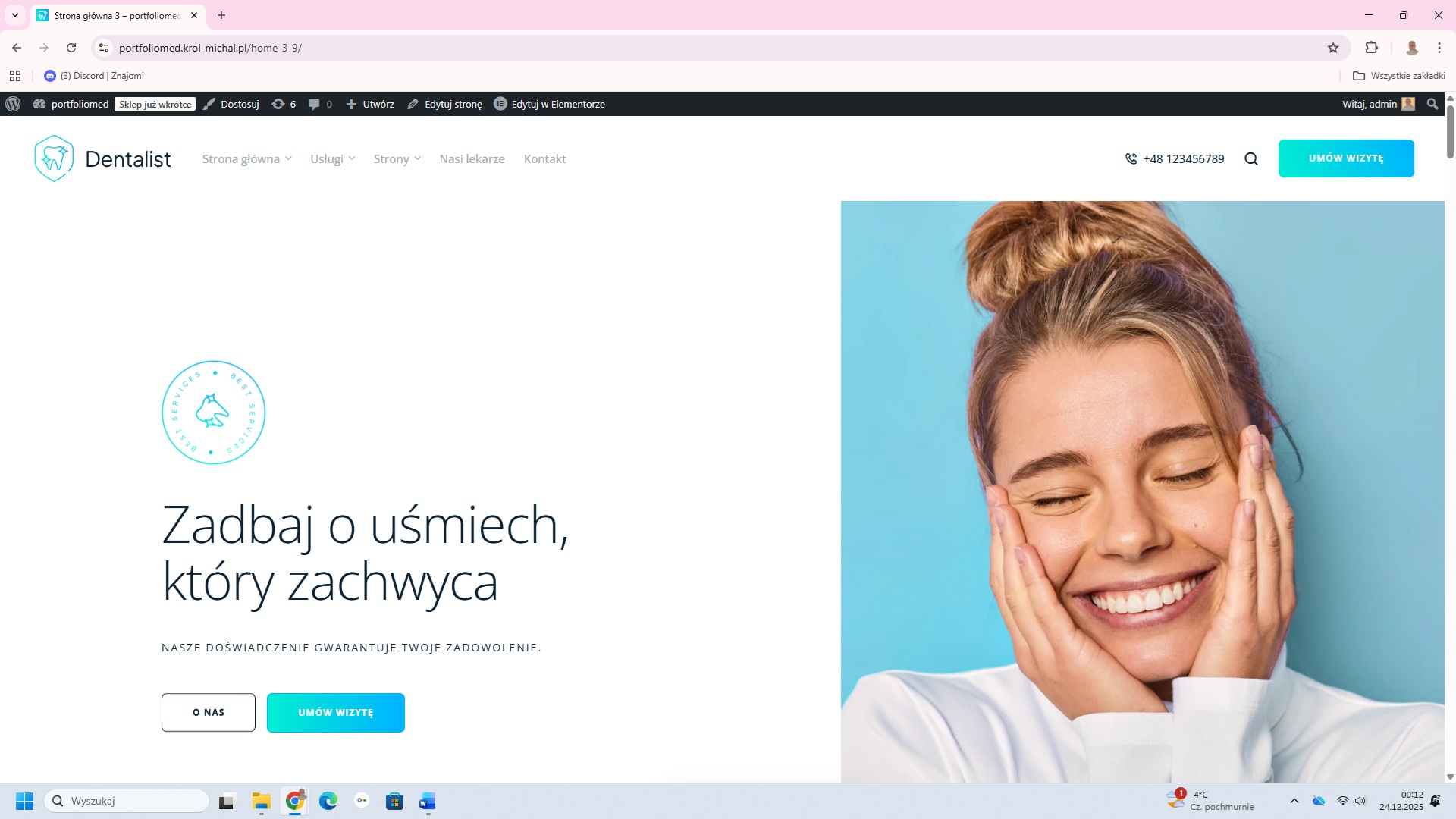This screenshot has width=1456, height=819.
Task: Click the admin bar search icon
Action: (1432, 104)
